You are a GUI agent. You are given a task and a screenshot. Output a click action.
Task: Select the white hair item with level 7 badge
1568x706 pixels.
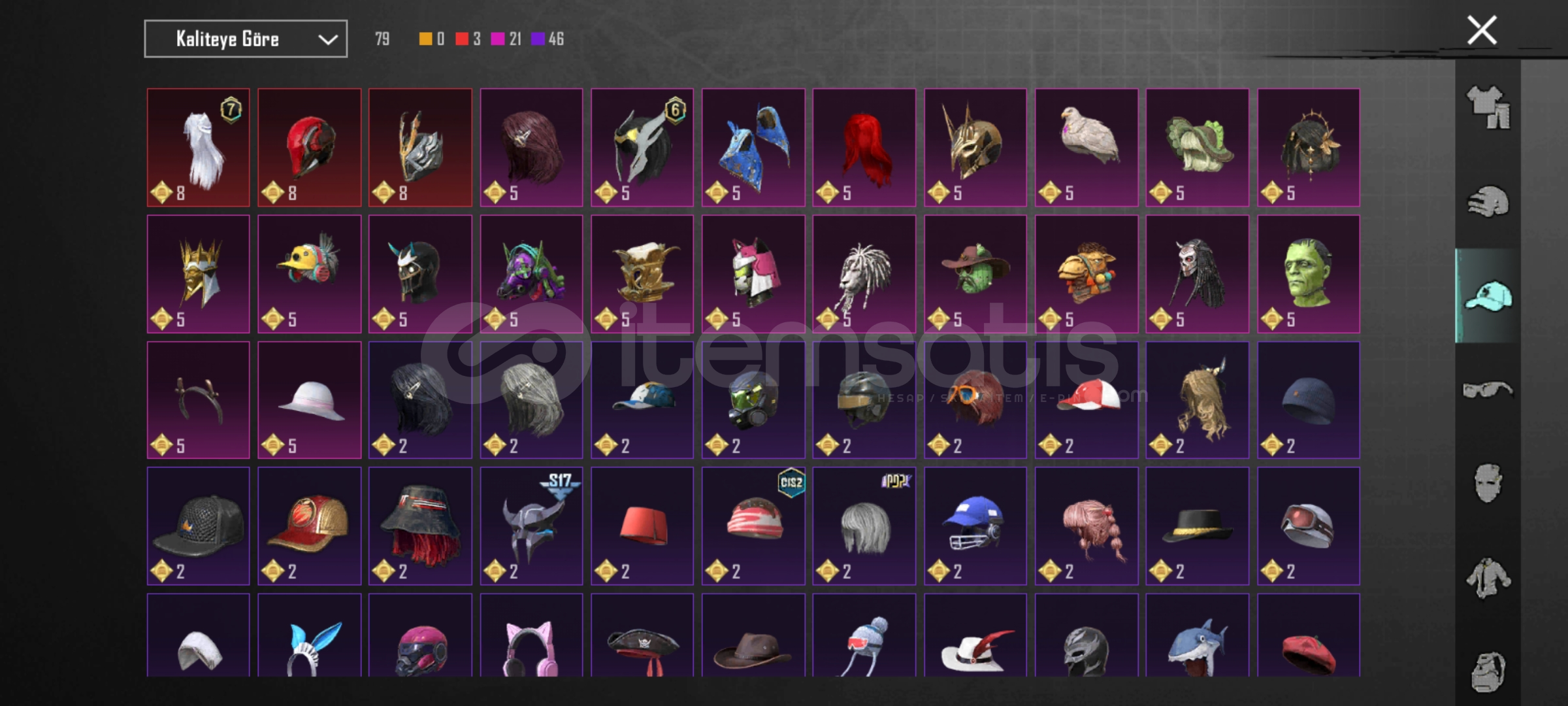click(198, 148)
